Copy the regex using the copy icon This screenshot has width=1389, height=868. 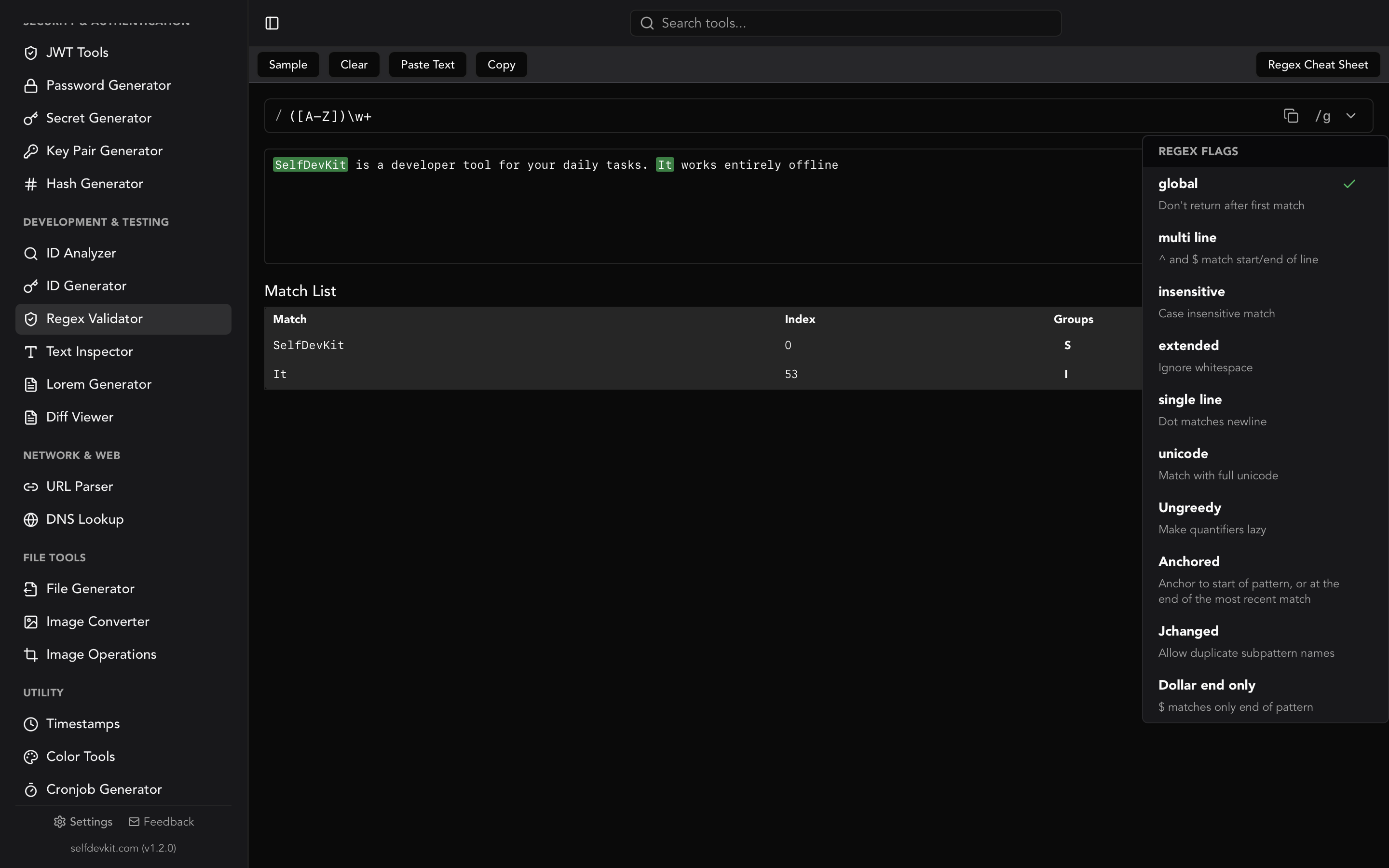click(x=1291, y=116)
